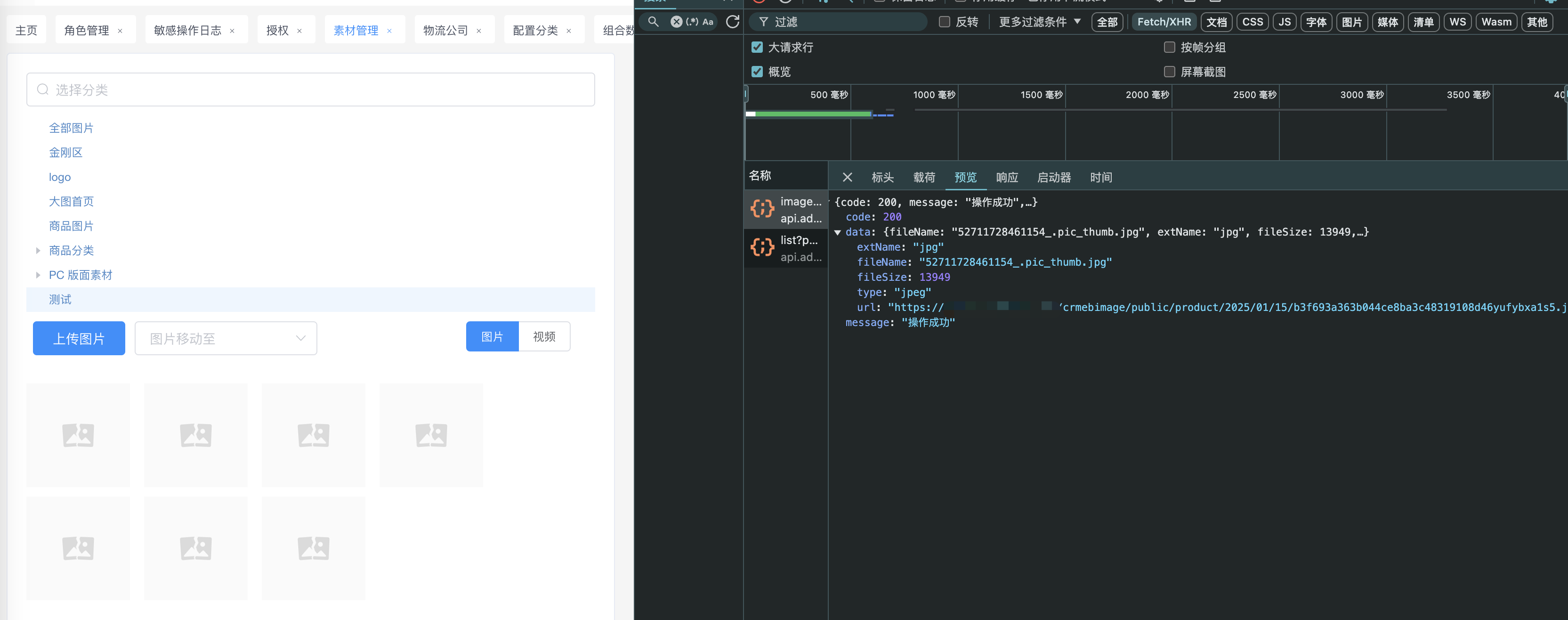The height and width of the screenshot is (620, 1568).
Task: Click the fileSize value 13949
Action: (934, 277)
